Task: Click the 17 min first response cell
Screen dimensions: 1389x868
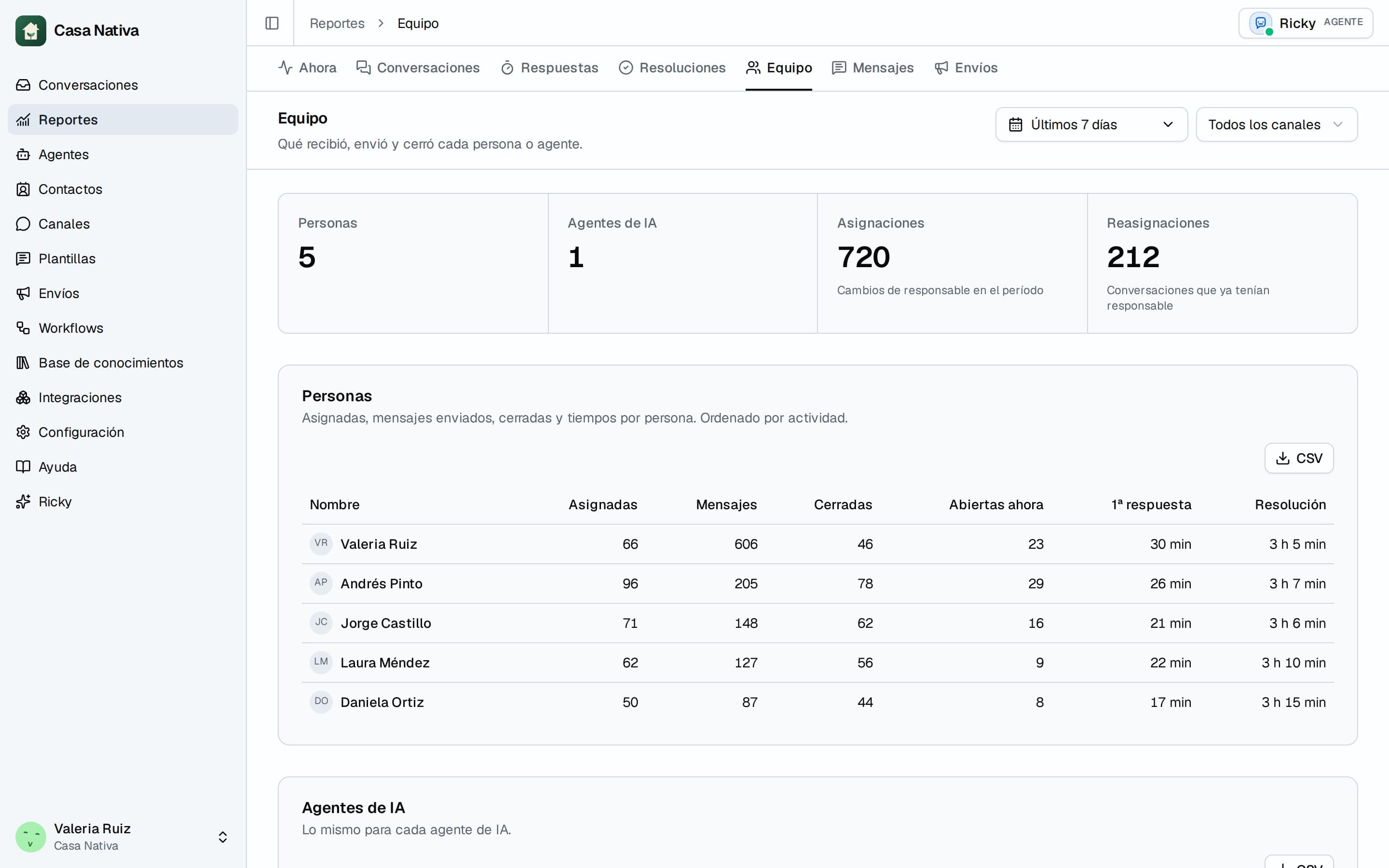Action: (1171, 702)
